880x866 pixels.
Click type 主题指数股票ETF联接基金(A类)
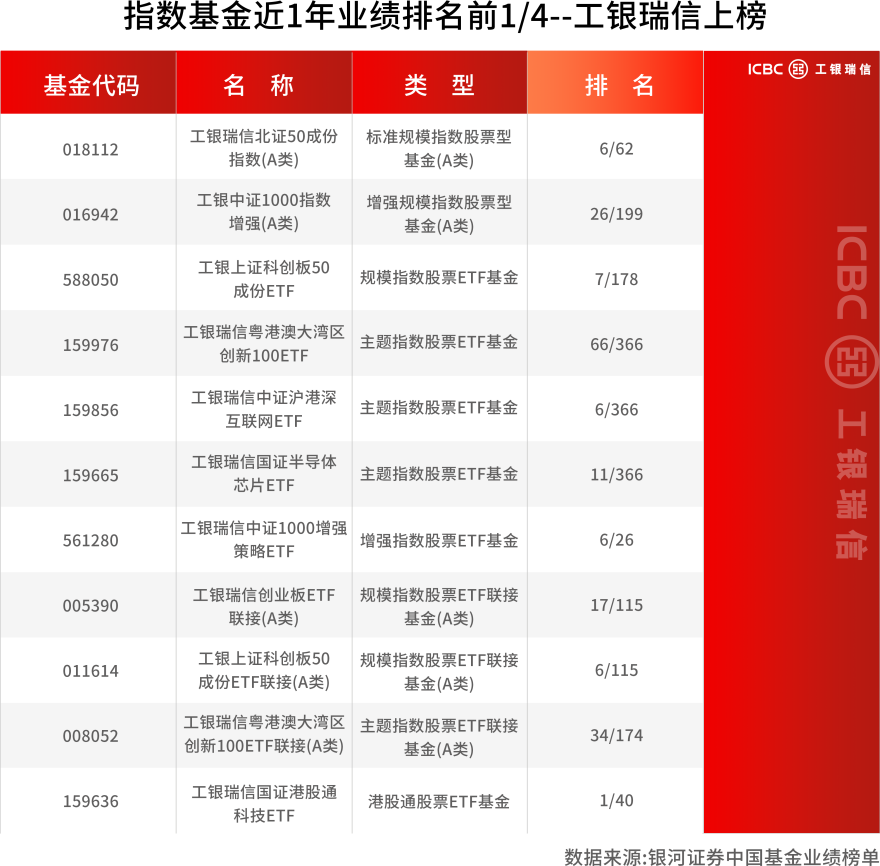(x=439, y=737)
